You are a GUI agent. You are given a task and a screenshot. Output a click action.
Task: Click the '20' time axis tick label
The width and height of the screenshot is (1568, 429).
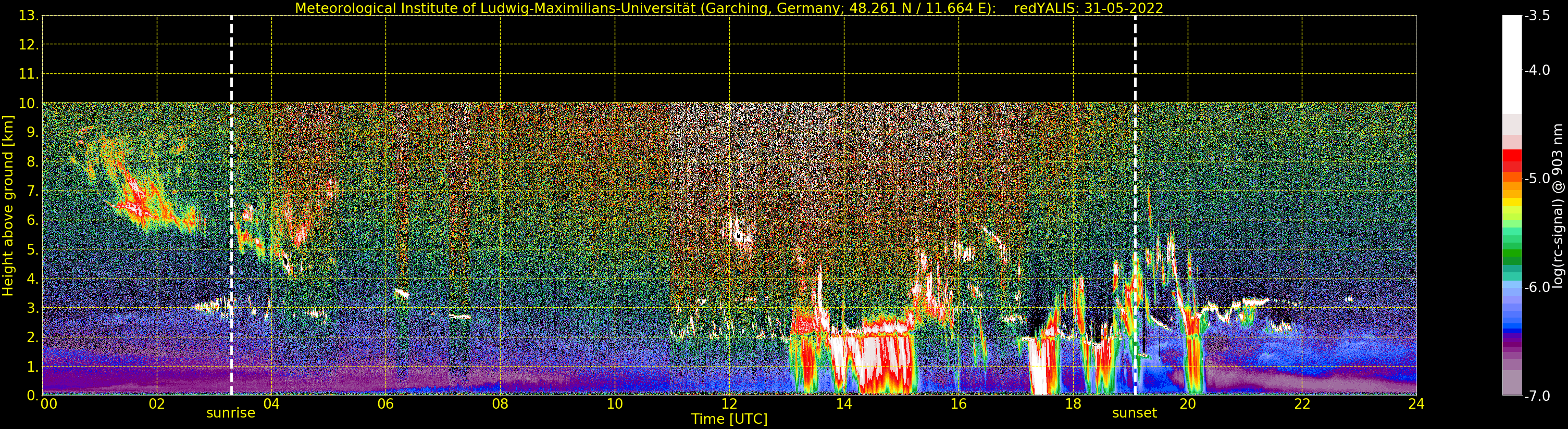click(1188, 404)
